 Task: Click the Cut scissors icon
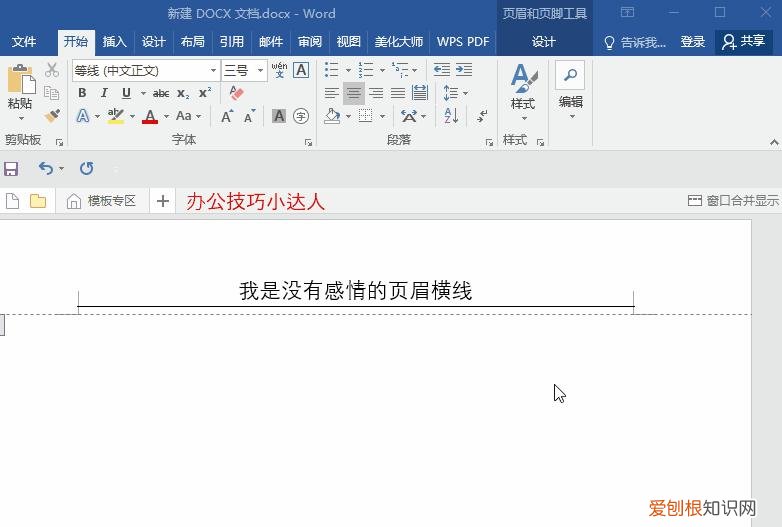52,70
